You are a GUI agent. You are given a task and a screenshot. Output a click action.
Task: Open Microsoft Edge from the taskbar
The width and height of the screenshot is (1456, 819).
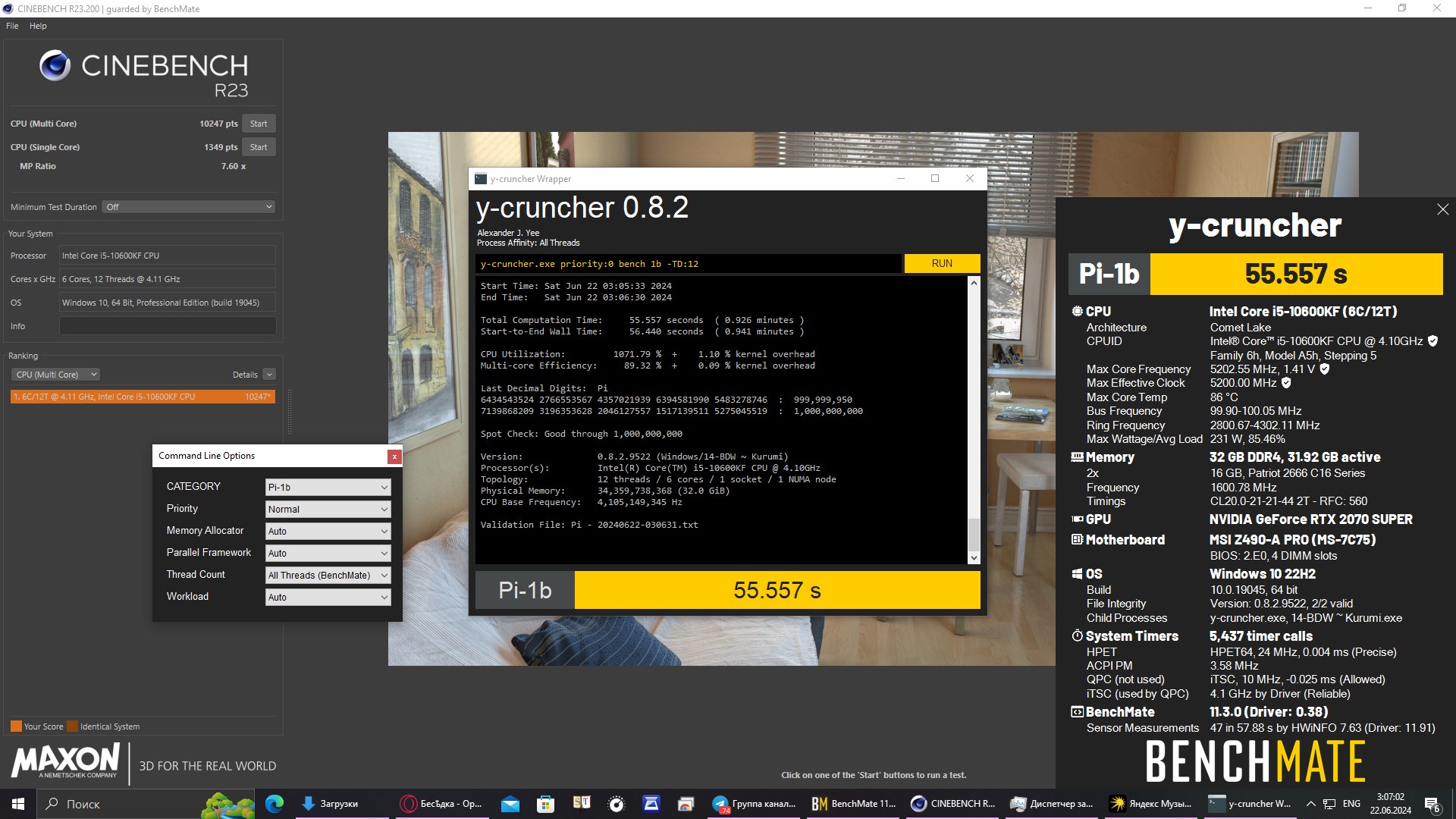click(275, 804)
